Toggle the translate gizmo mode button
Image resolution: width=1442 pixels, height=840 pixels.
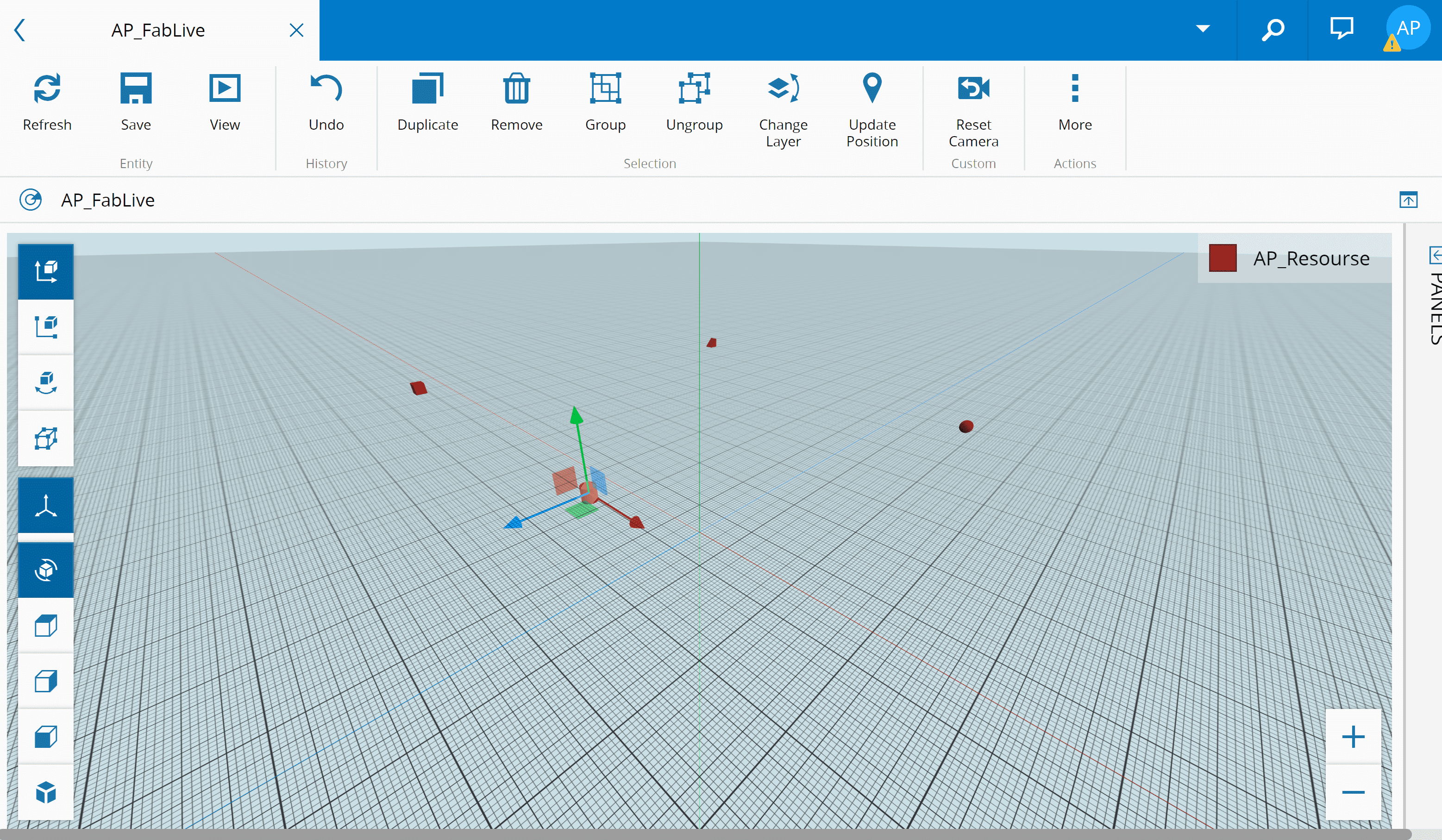point(46,271)
